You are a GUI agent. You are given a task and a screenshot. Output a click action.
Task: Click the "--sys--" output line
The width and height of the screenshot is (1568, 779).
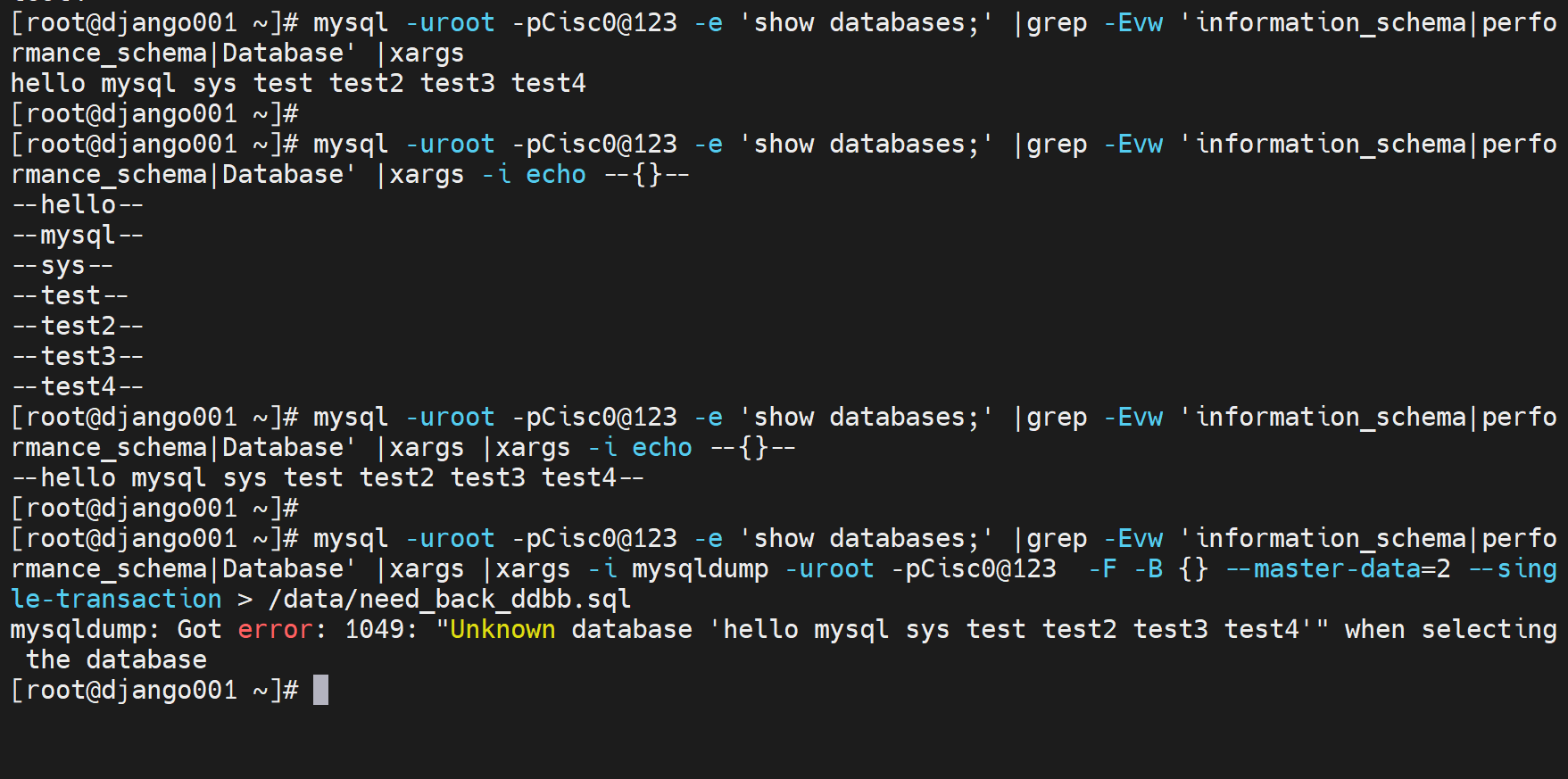62,266
